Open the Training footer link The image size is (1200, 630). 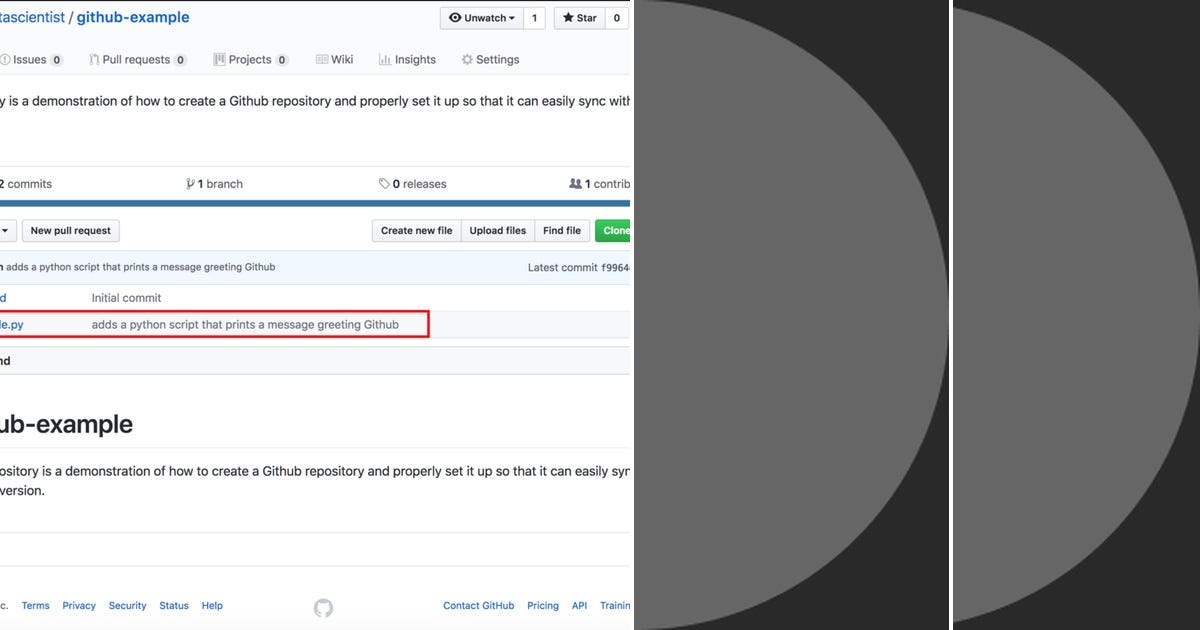(x=615, y=606)
